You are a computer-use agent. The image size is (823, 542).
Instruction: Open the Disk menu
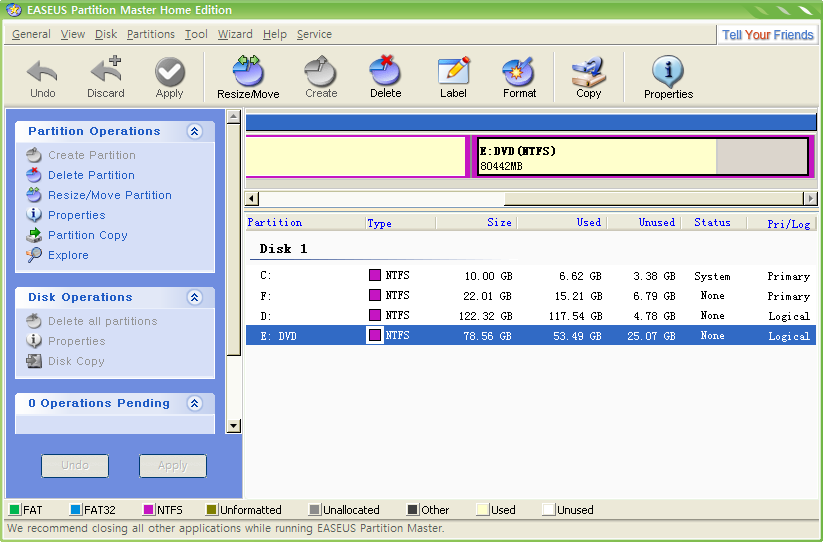point(106,34)
